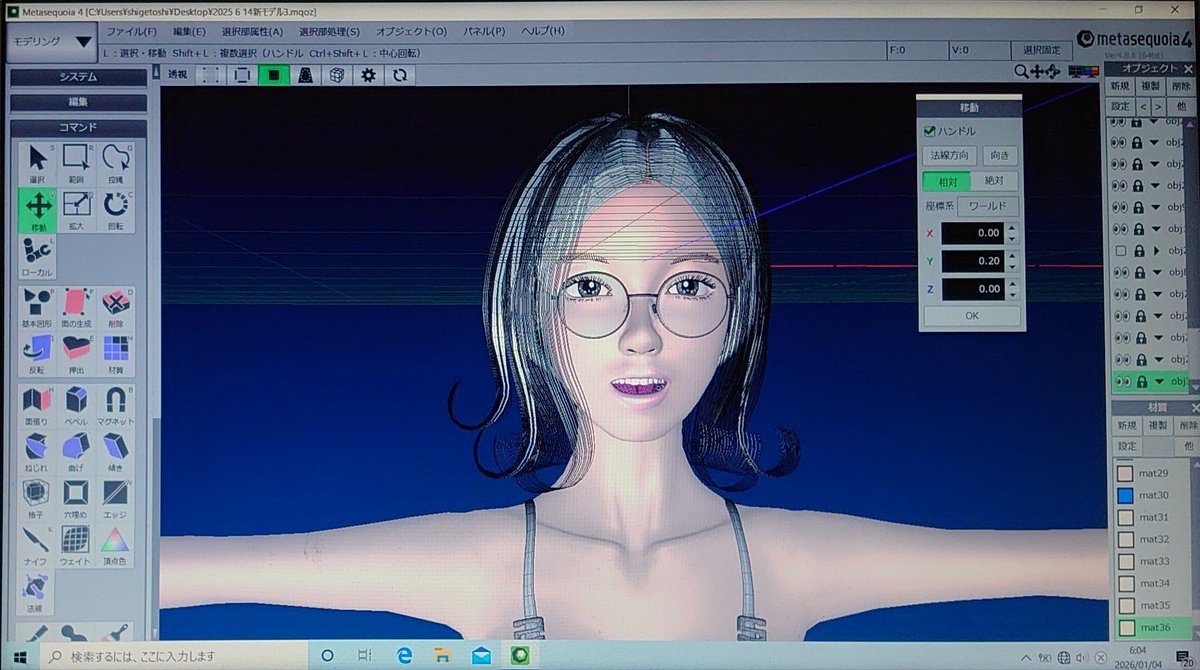Select the 面の生成 create face tool
The width and height of the screenshot is (1200, 670).
click(x=76, y=308)
